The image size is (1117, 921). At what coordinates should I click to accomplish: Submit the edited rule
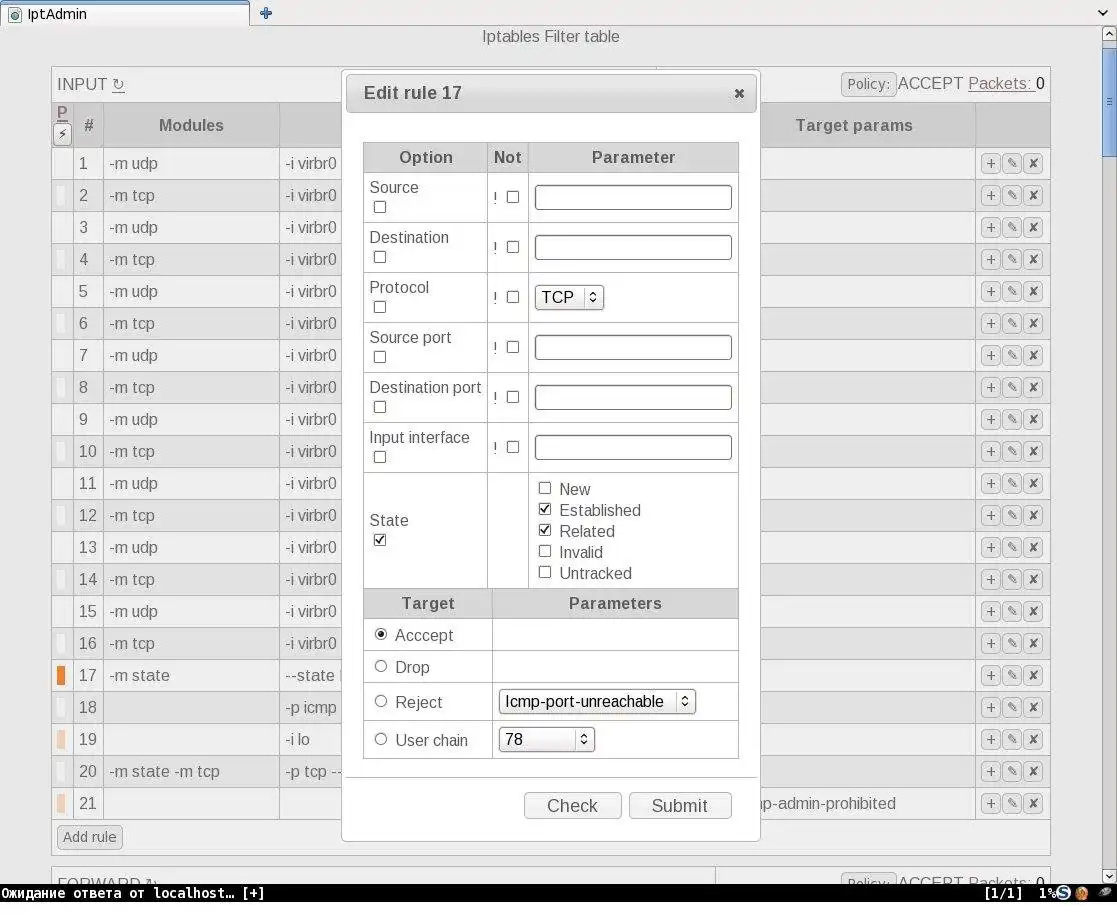(x=680, y=806)
